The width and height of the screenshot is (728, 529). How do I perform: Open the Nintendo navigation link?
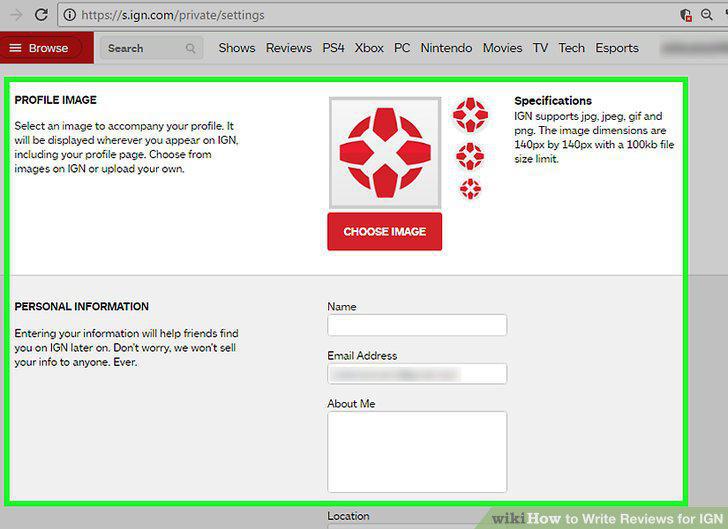(x=446, y=48)
